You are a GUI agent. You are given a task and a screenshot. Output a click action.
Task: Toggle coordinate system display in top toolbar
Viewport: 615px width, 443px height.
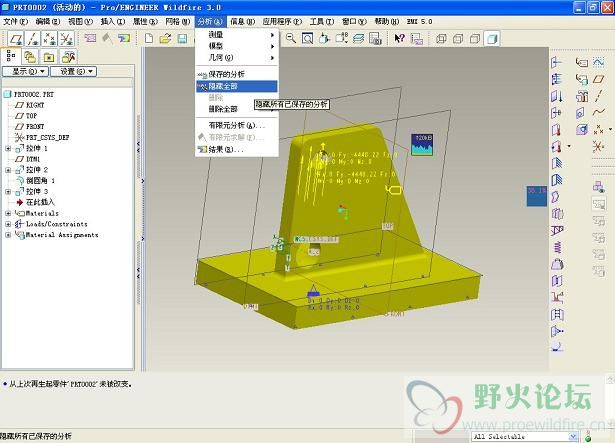[66, 39]
